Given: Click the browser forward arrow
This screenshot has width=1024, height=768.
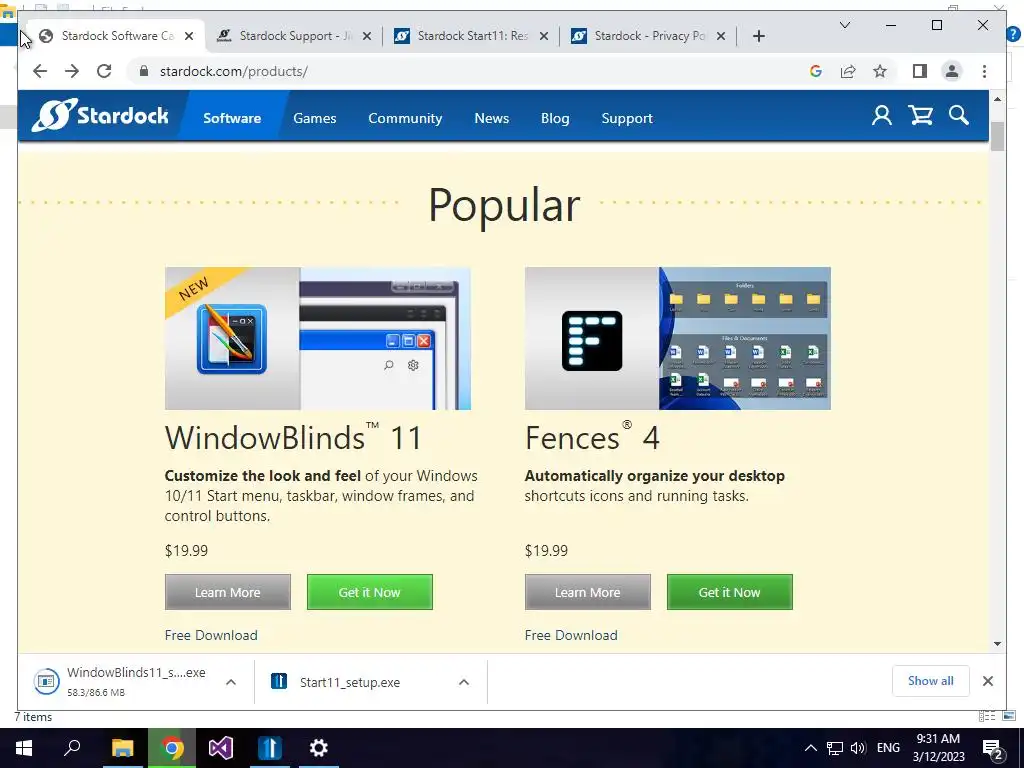Looking at the screenshot, I should click(72, 71).
